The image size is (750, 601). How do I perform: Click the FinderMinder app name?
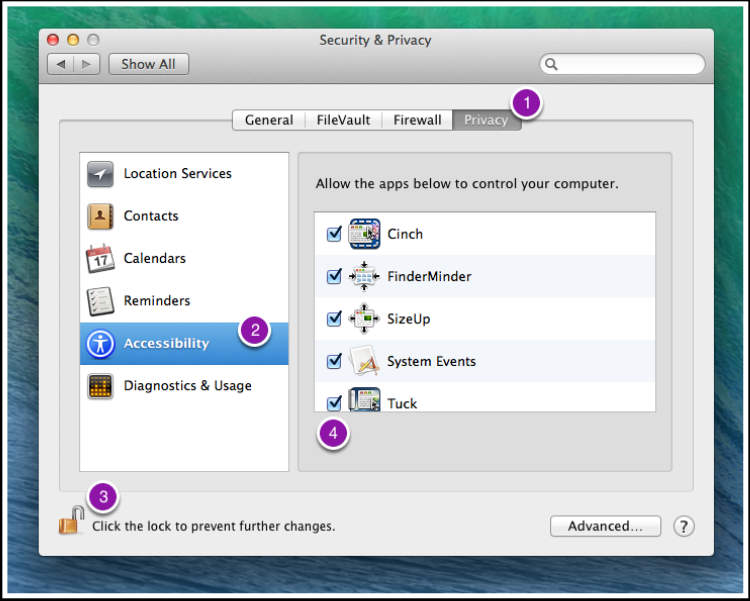point(430,276)
